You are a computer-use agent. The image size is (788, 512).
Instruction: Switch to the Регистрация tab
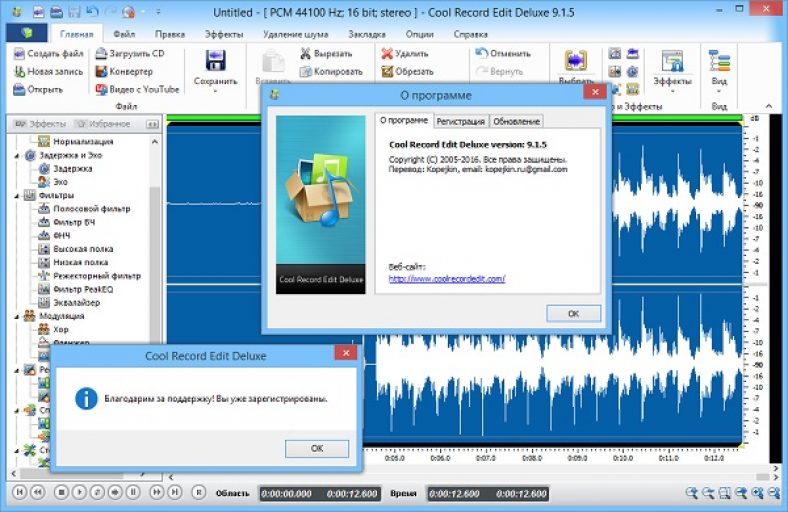(x=461, y=121)
